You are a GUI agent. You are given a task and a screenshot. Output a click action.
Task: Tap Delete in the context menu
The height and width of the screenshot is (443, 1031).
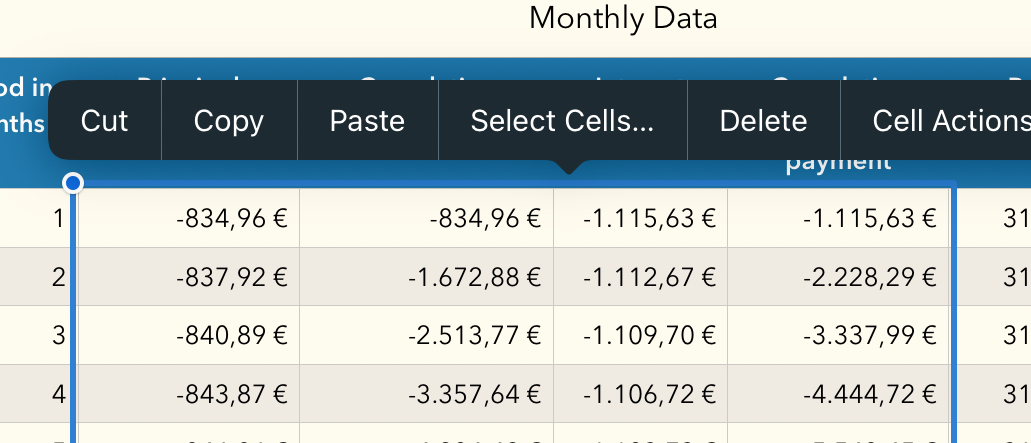(x=763, y=121)
